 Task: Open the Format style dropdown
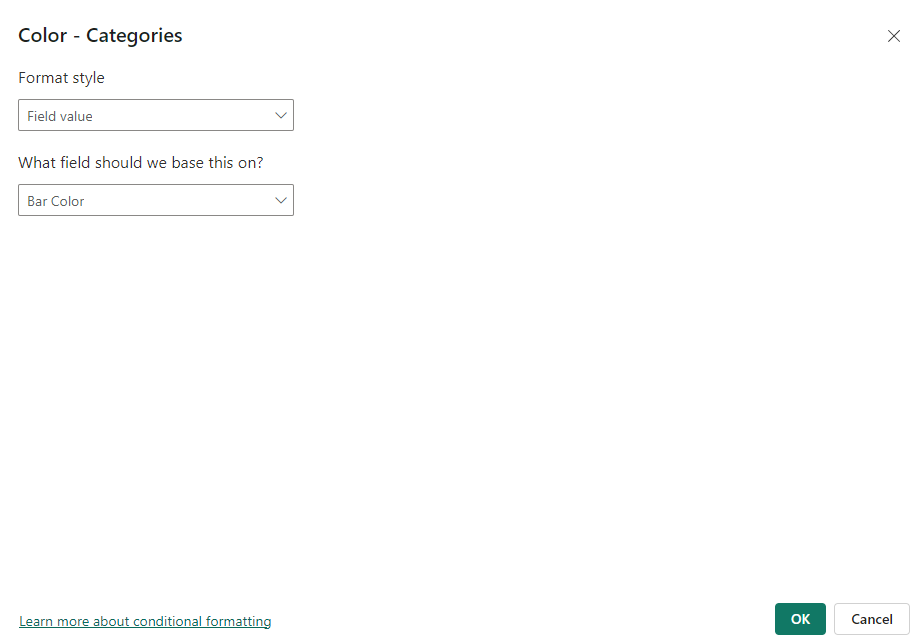click(156, 115)
